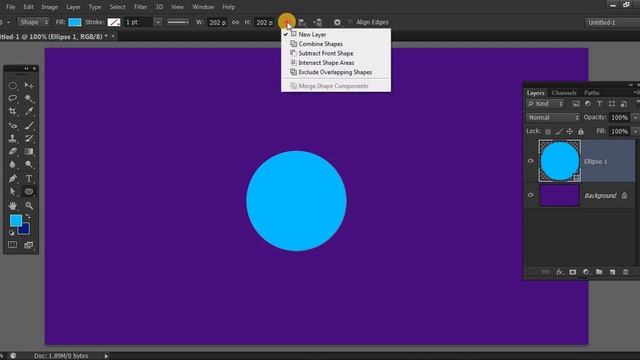Select the Pen tool

point(13,178)
